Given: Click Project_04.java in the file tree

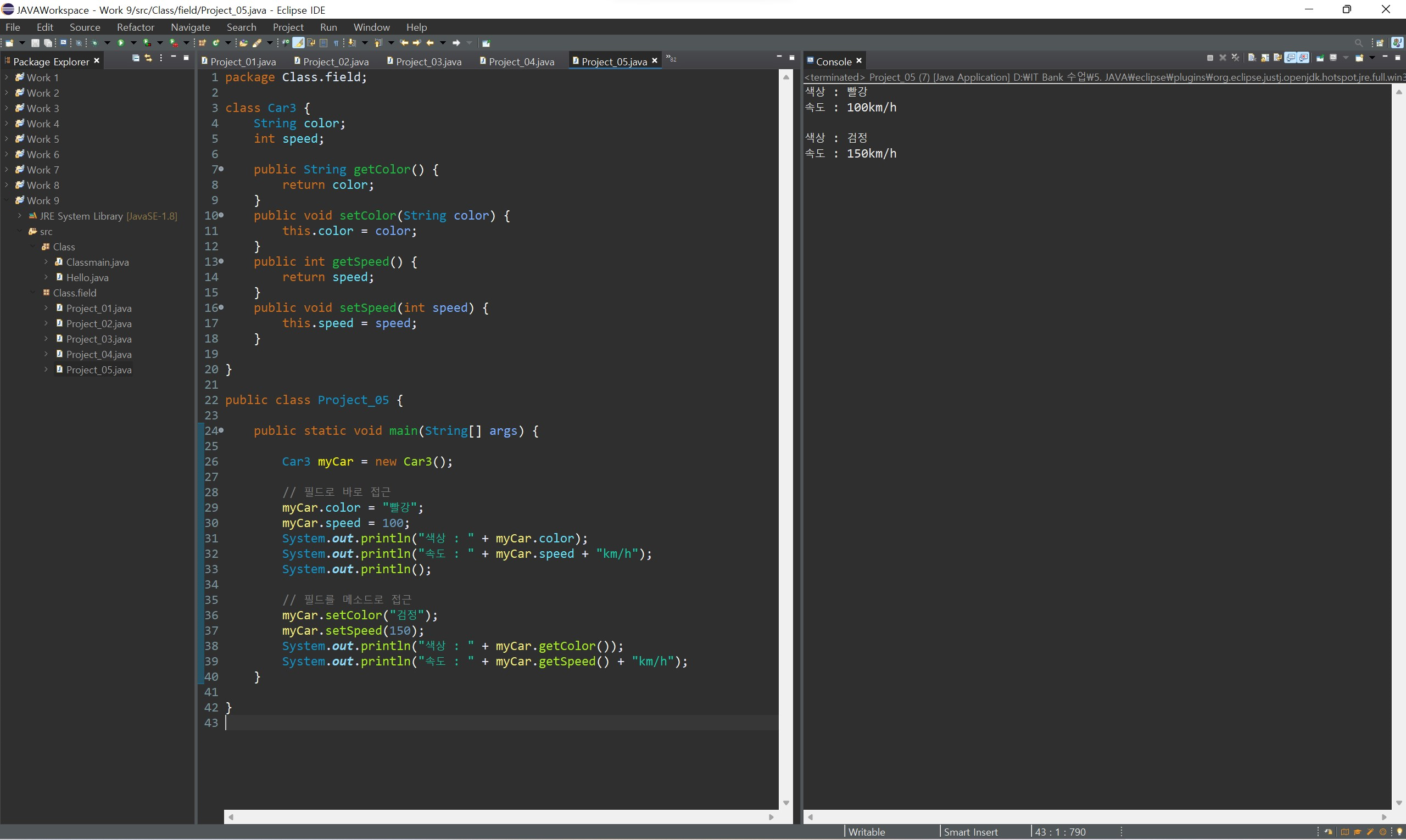Looking at the screenshot, I should pos(98,354).
